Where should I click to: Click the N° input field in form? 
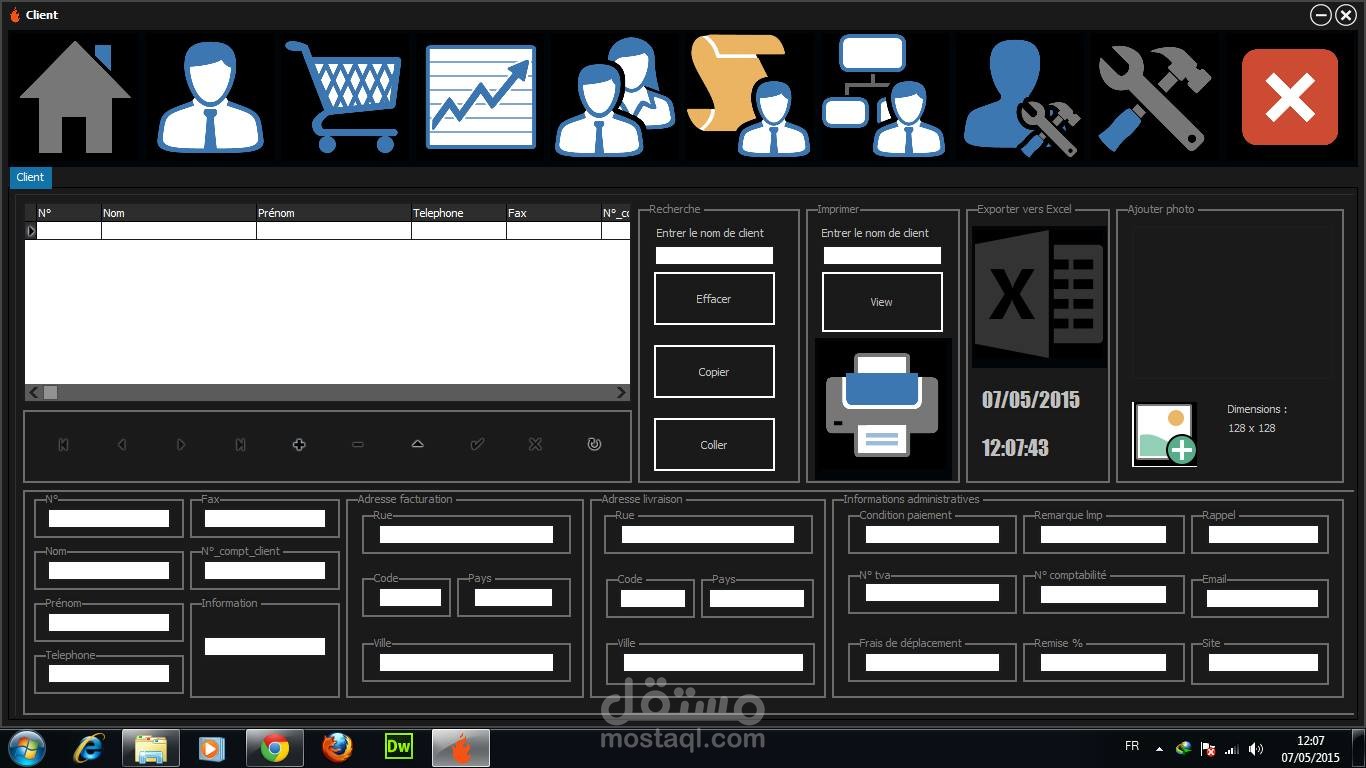tap(109, 519)
